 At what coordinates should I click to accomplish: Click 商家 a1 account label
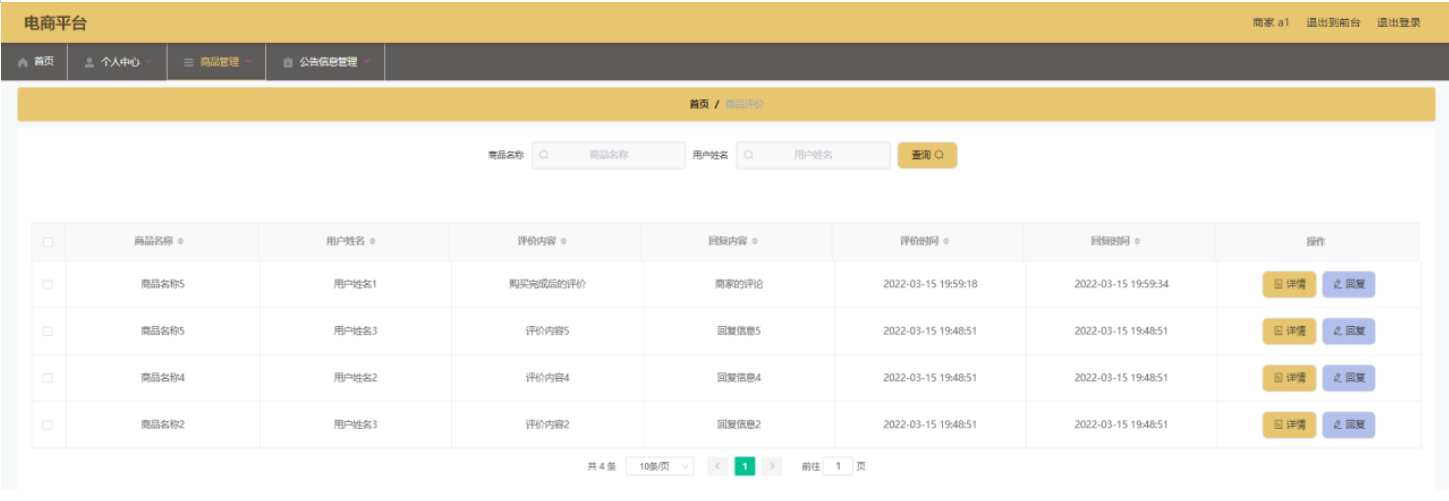(x=1271, y=22)
